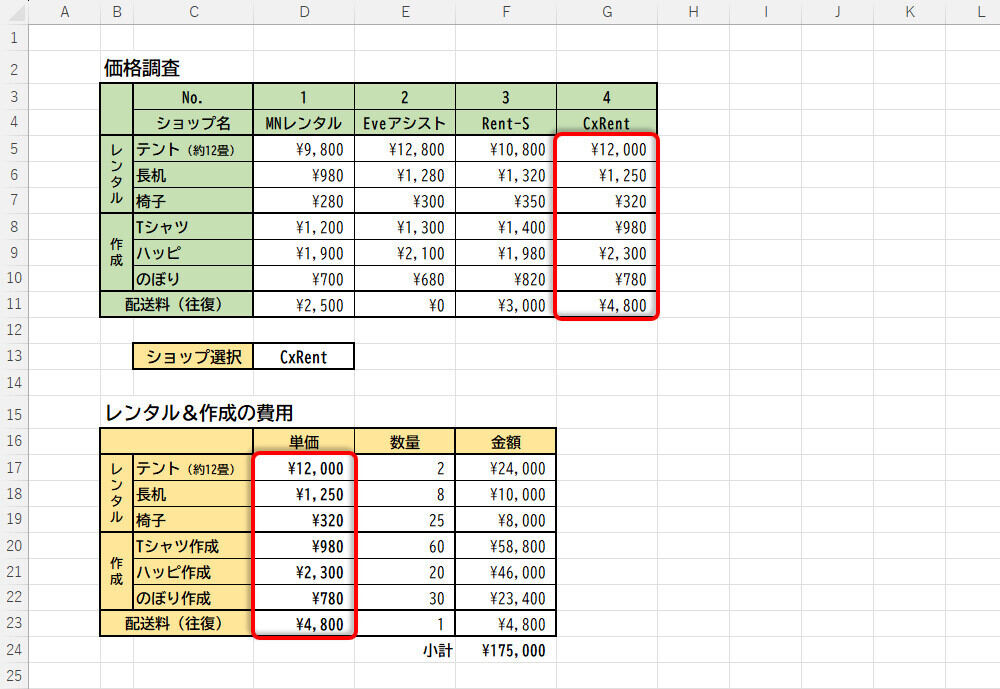This screenshot has height=689, width=1000.
Task: Click the ¥2,100 ハッピ price cell
Action: [405, 253]
